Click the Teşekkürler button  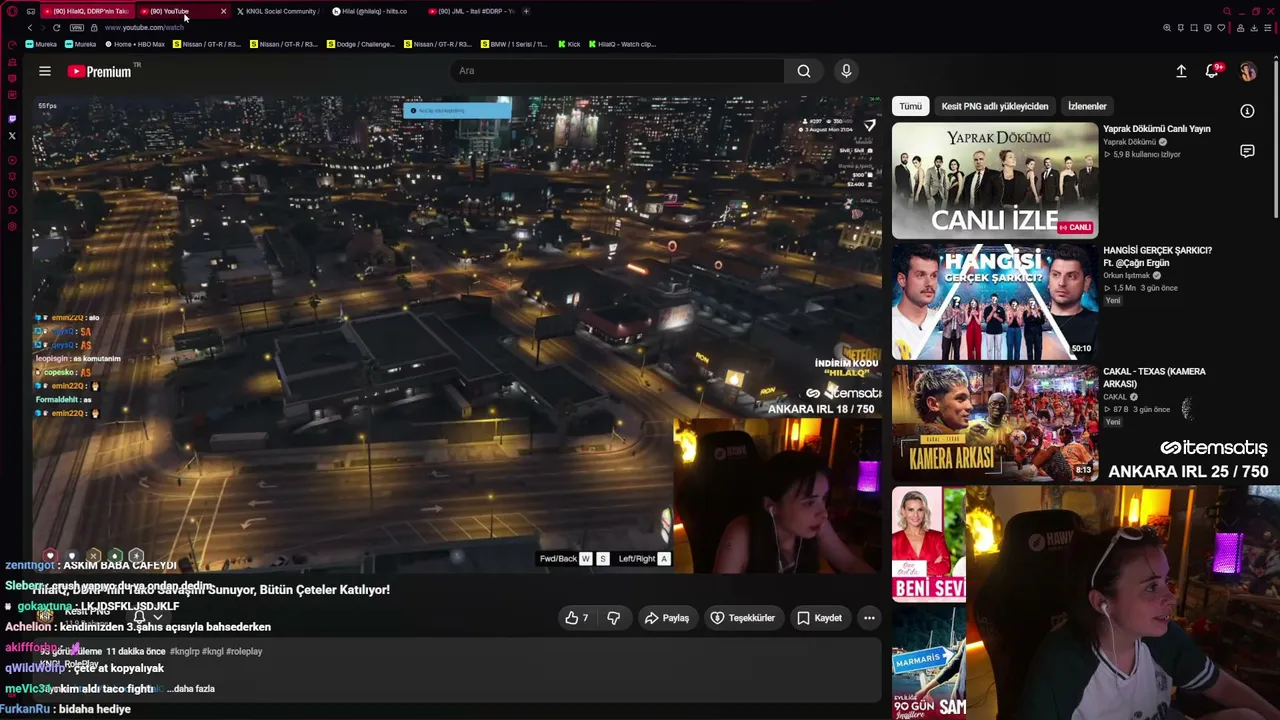coord(742,618)
